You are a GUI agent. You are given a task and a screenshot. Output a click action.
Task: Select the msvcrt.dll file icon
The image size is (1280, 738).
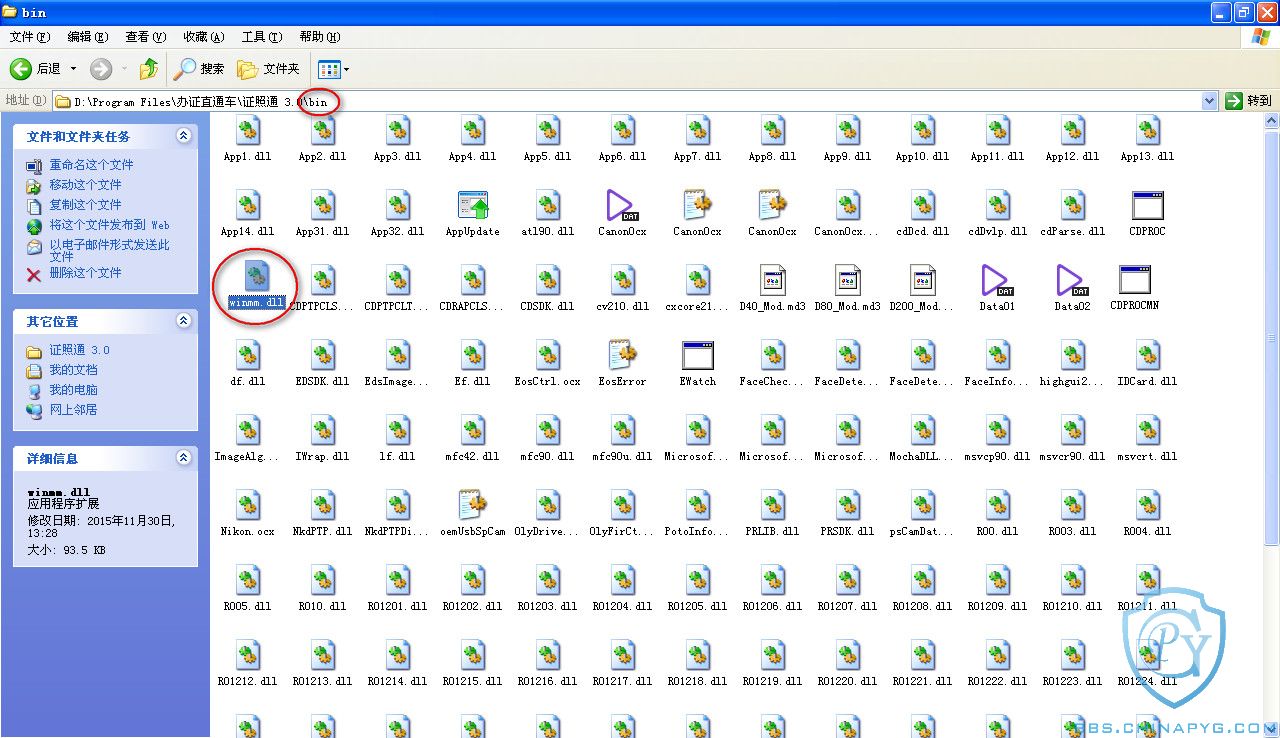tap(1148, 430)
